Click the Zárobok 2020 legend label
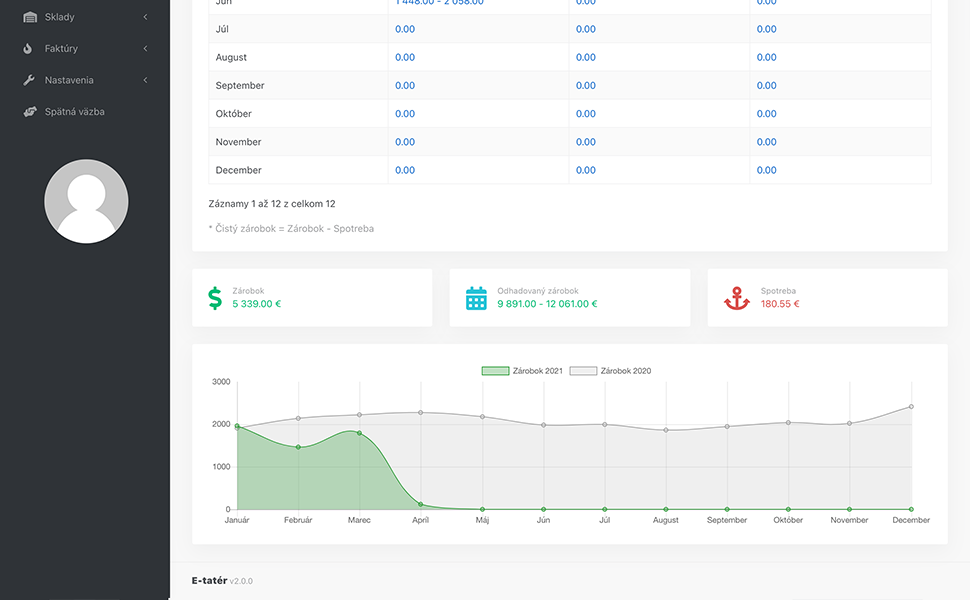This screenshot has height=600, width=970. [x=625, y=371]
